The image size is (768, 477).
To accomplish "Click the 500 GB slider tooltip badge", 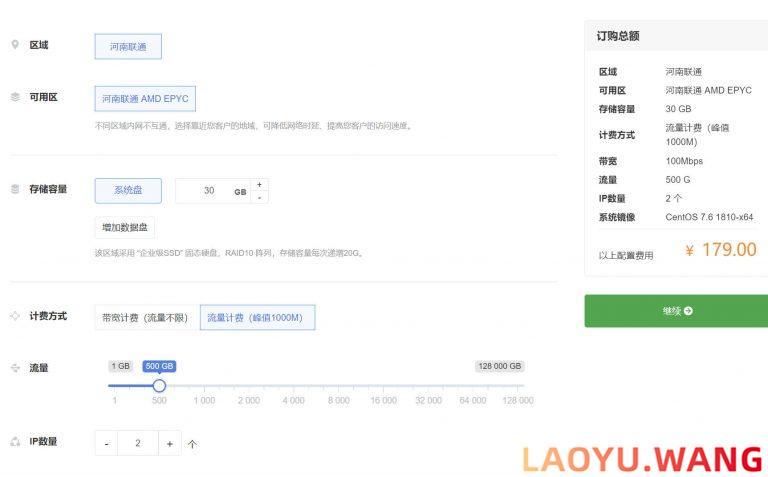I will point(159,366).
